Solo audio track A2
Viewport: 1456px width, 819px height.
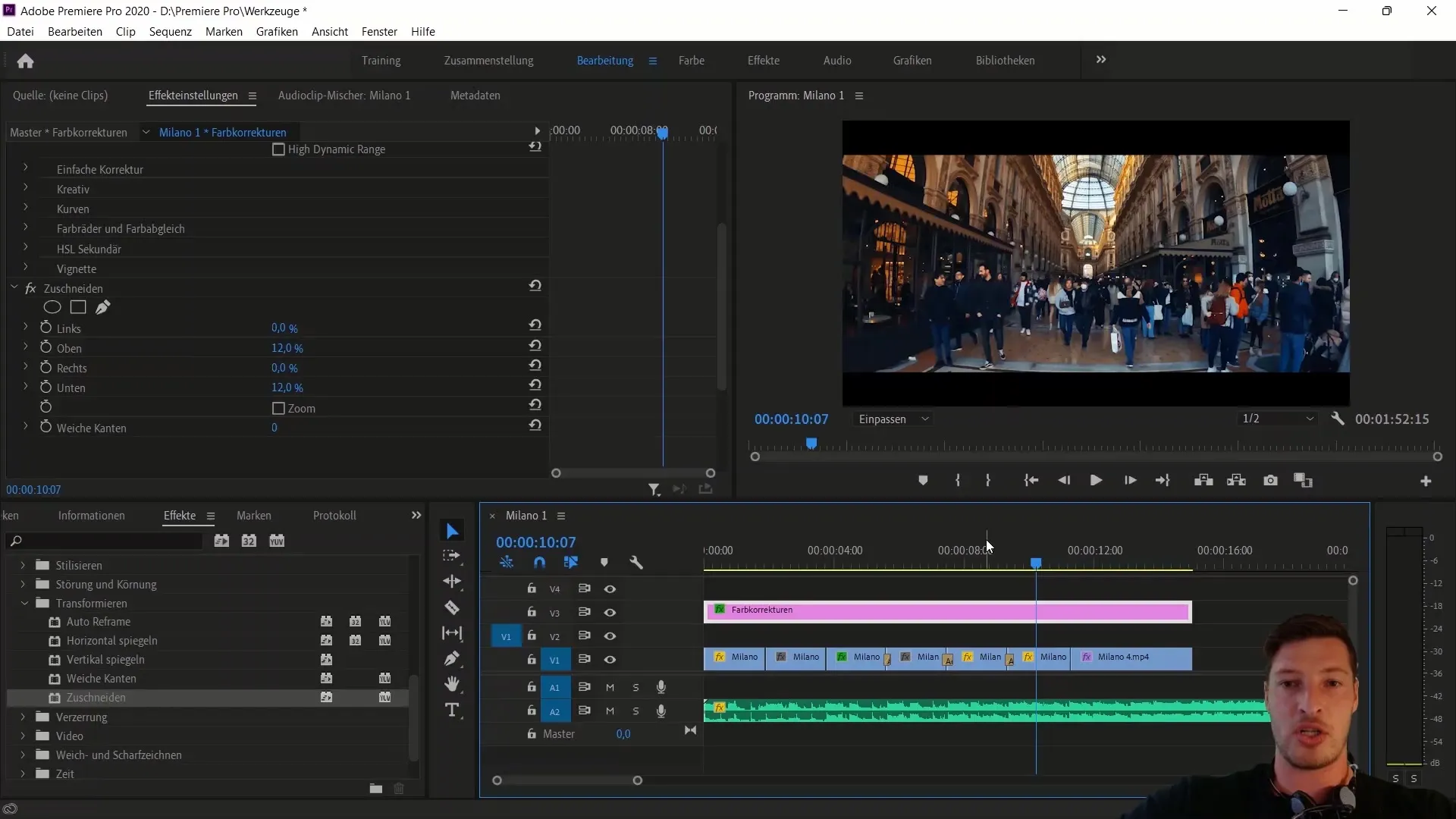click(x=635, y=711)
